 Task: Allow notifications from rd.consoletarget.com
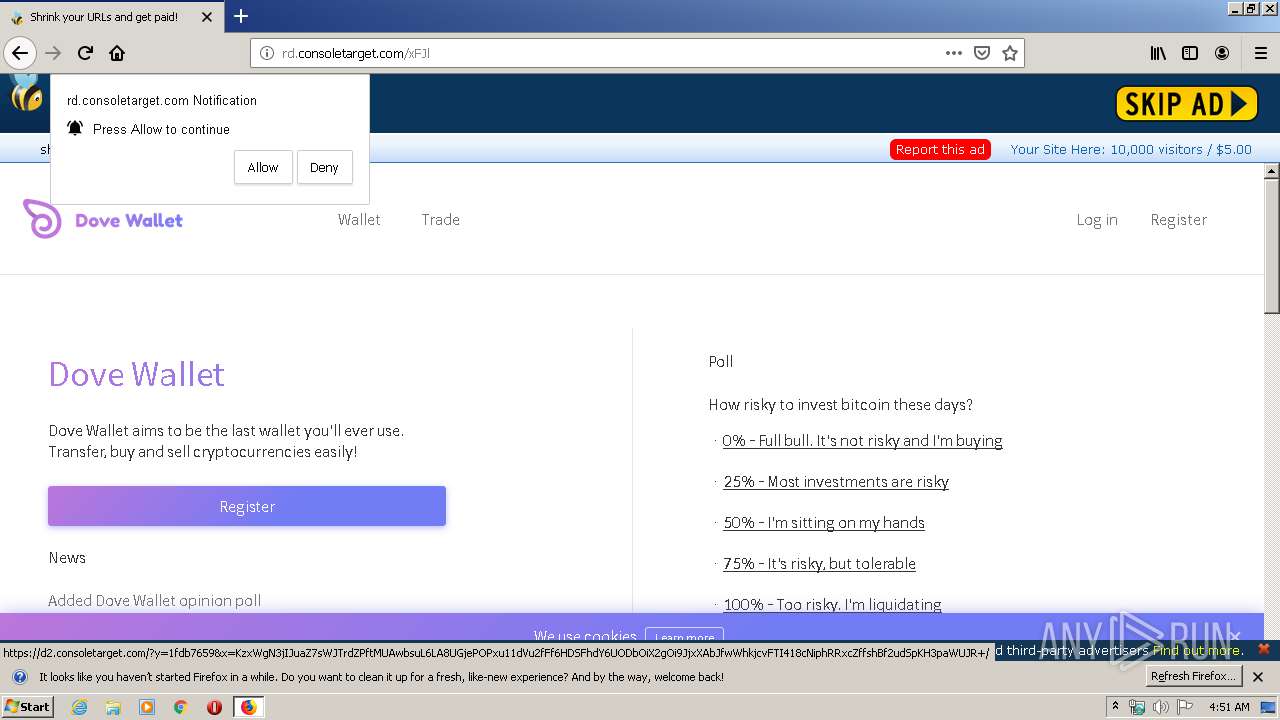pyautogui.click(x=263, y=167)
